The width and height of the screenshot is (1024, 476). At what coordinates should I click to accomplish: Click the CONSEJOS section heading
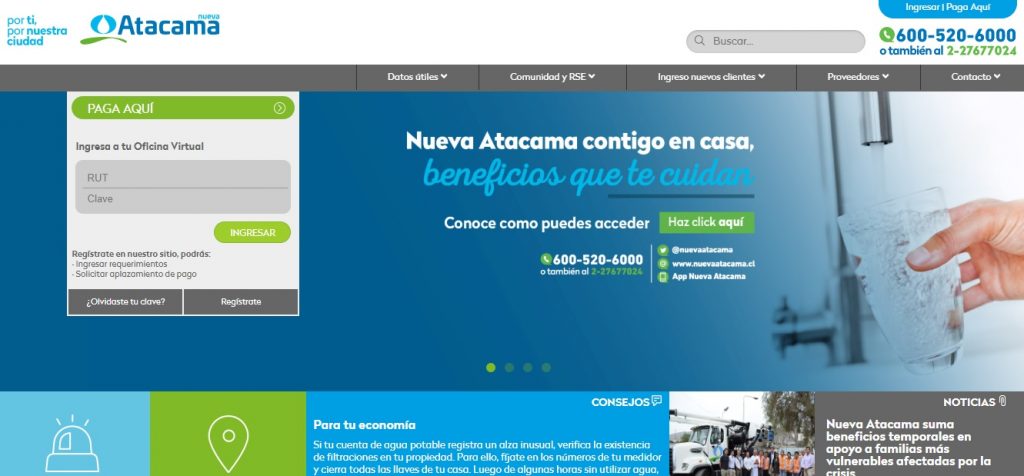coord(620,402)
